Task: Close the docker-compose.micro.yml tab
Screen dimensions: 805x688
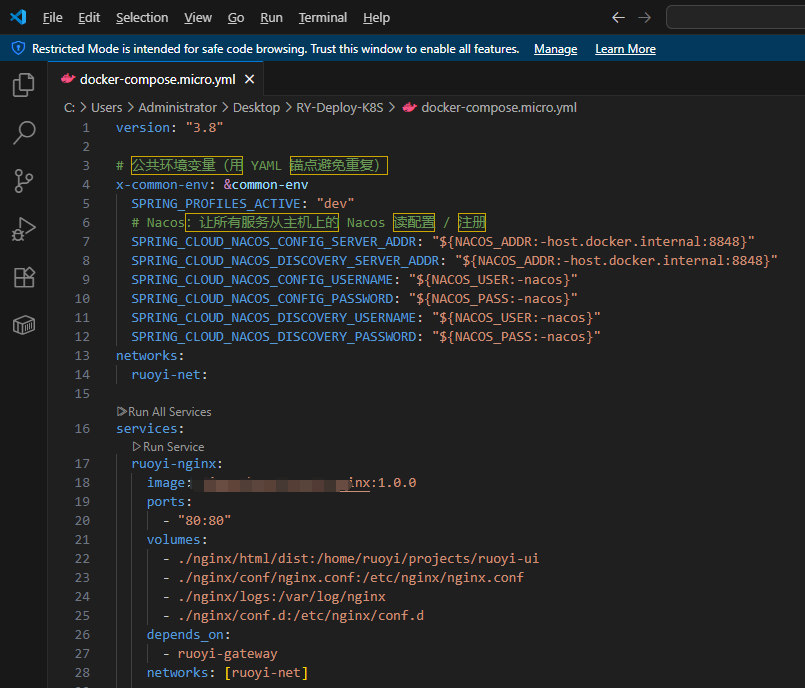Action: point(250,79)
